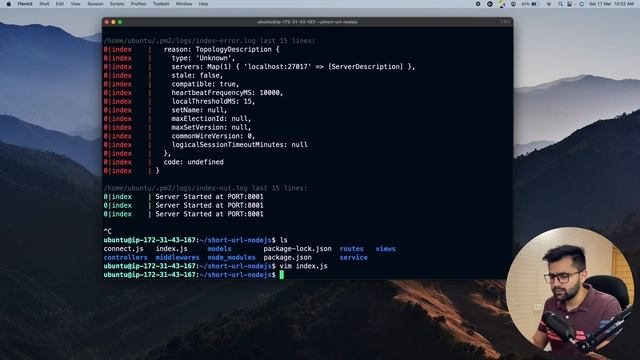640x360 pixels.
Task: Click the terminal window title text
Action: point(307,22)
